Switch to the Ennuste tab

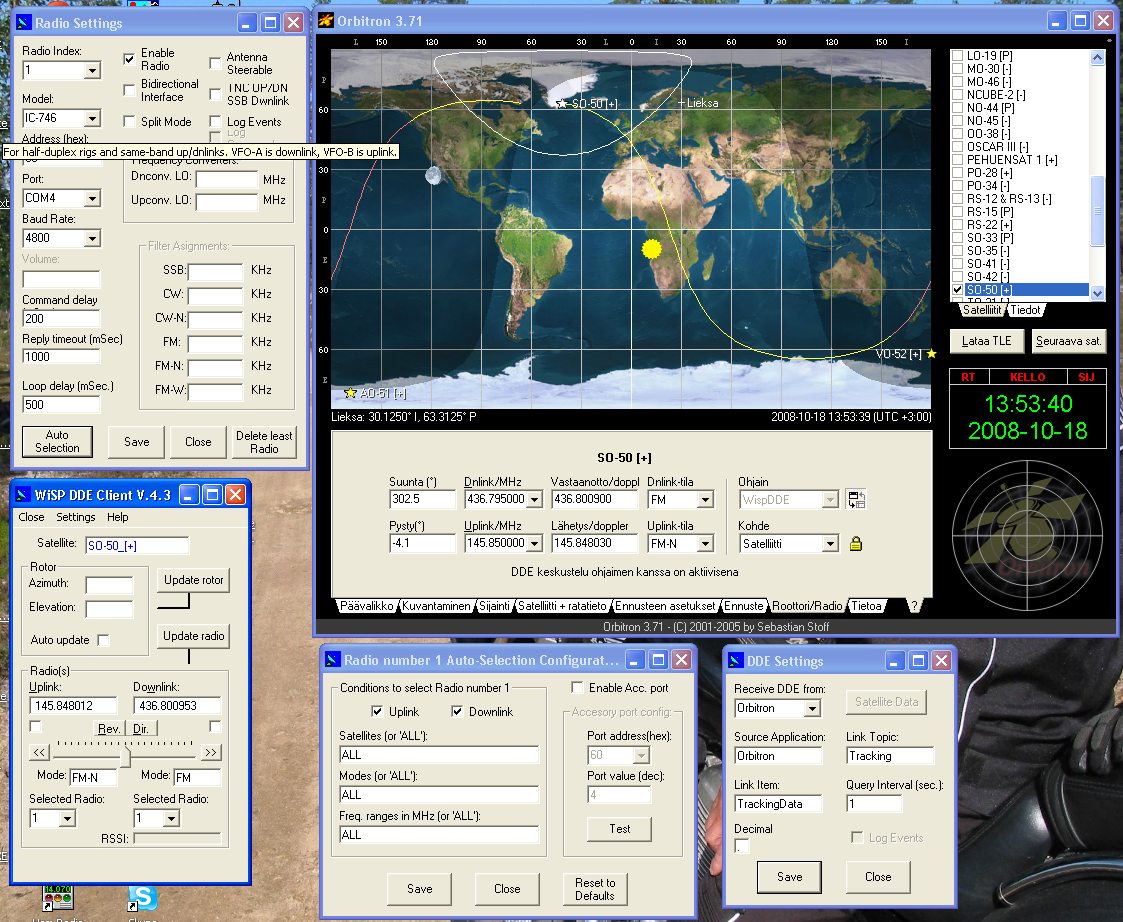[743, 606]
